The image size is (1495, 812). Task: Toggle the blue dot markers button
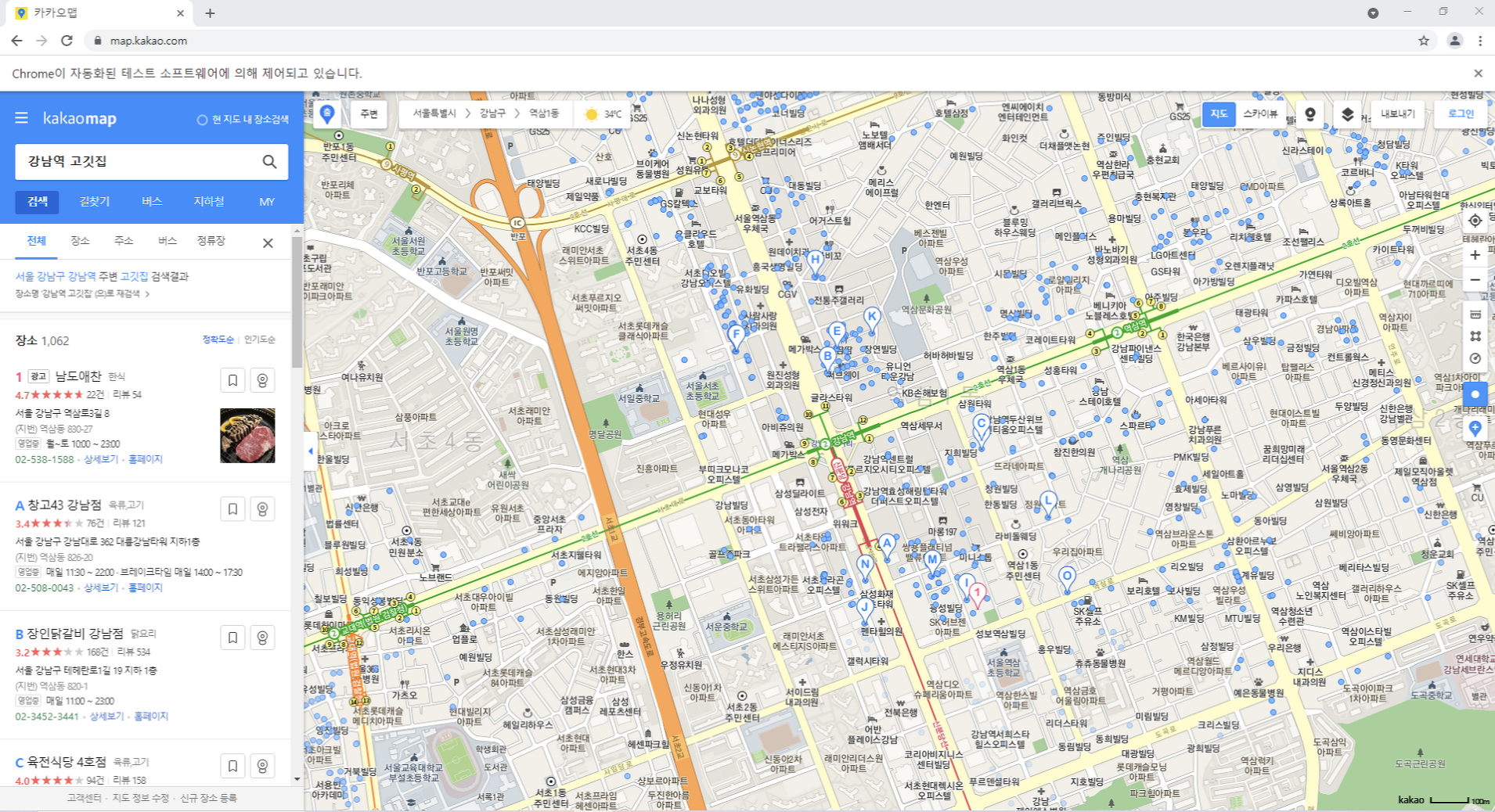(x=1475, y=394)
